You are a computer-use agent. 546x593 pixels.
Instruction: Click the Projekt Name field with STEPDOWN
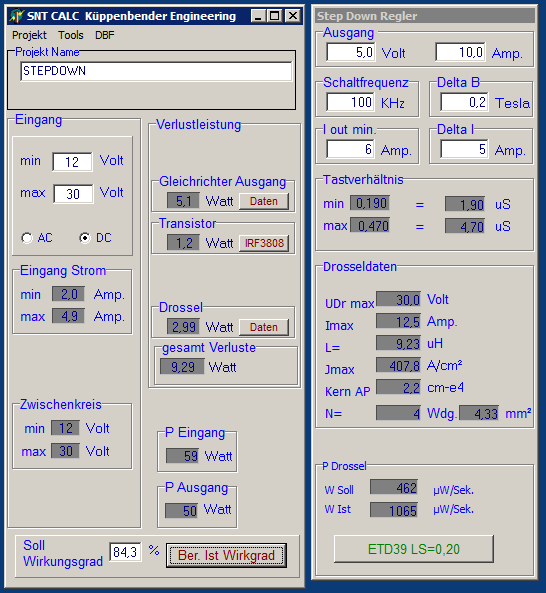click(x=156, y=71)
